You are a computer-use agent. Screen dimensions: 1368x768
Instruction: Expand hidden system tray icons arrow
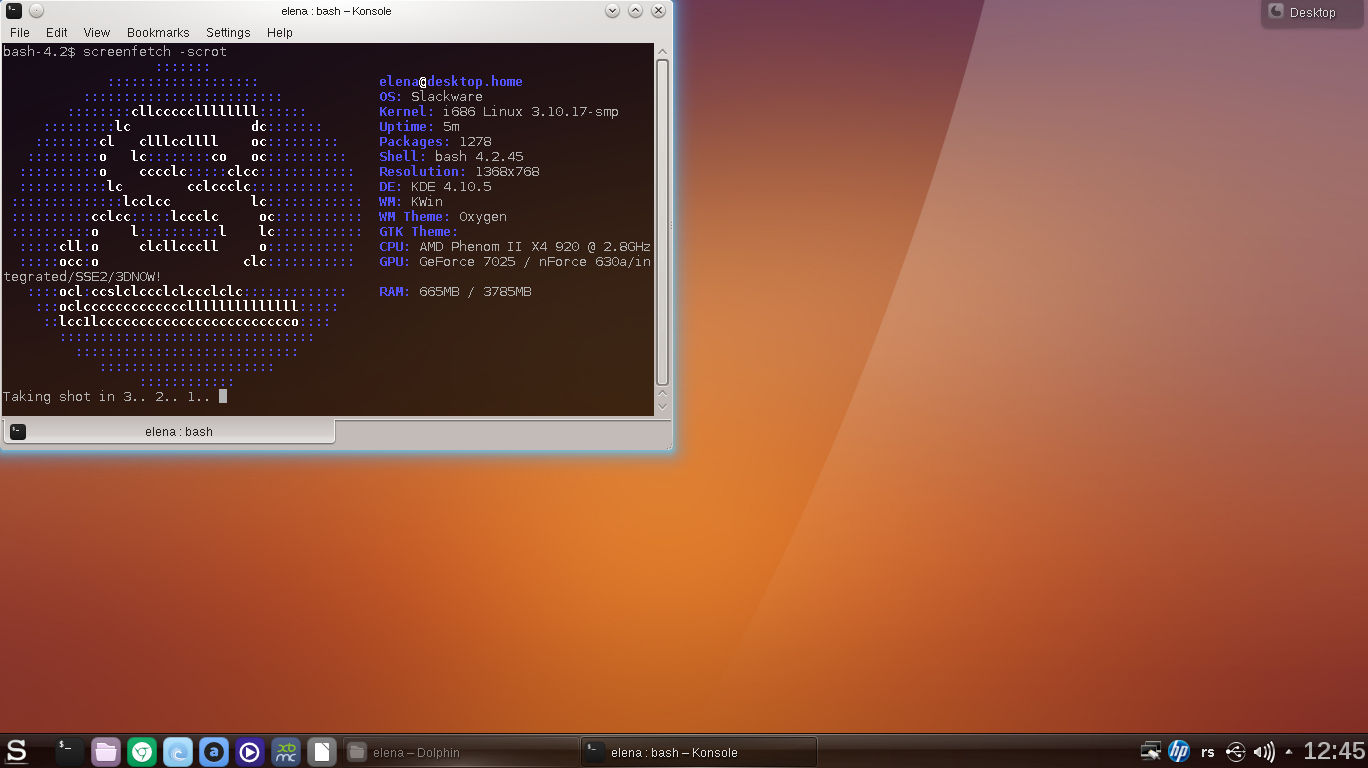click(x=1288, y=752)
